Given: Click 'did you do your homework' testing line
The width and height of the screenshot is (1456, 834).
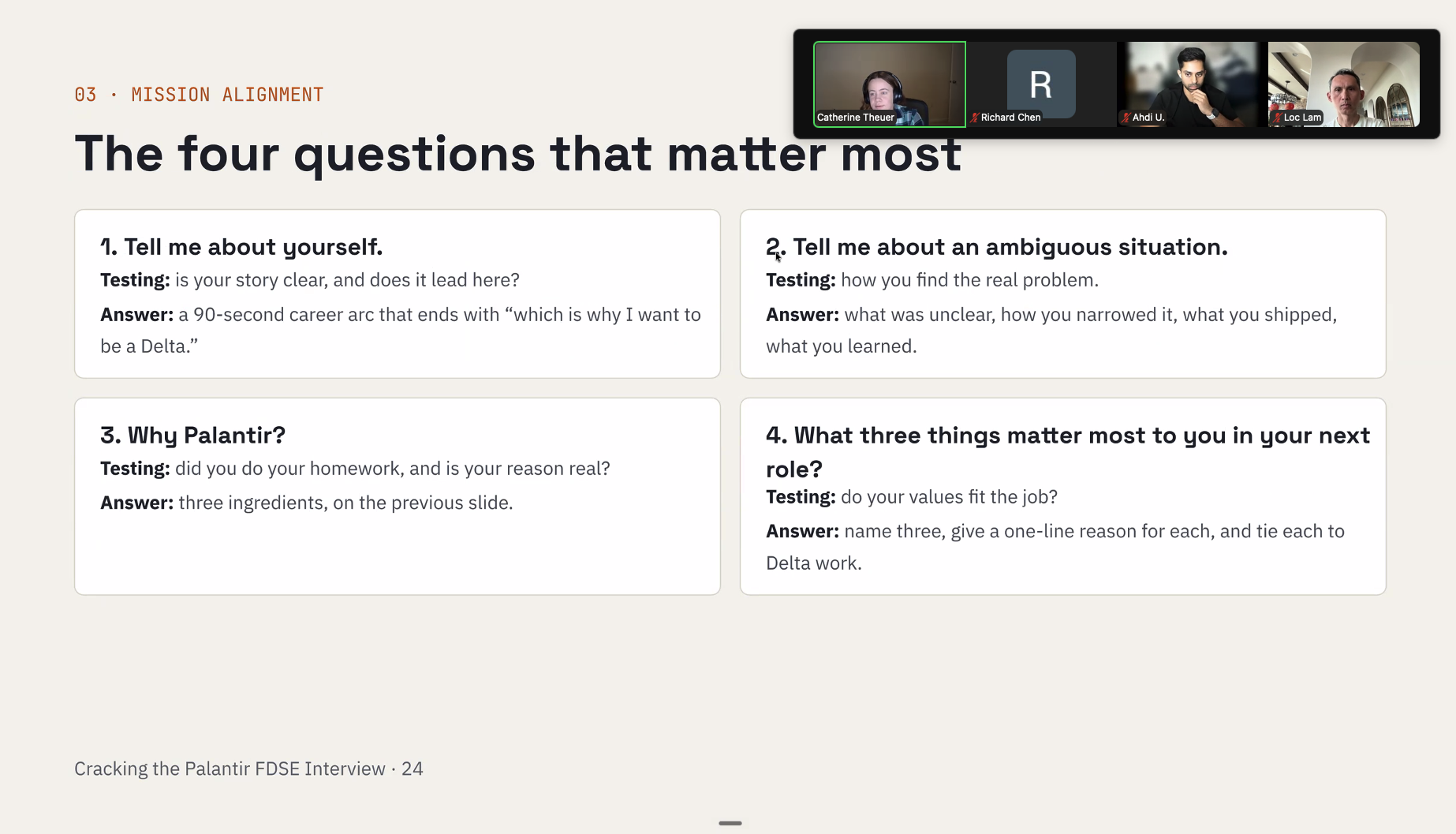Looking at the screenshot, I should 355,469.
